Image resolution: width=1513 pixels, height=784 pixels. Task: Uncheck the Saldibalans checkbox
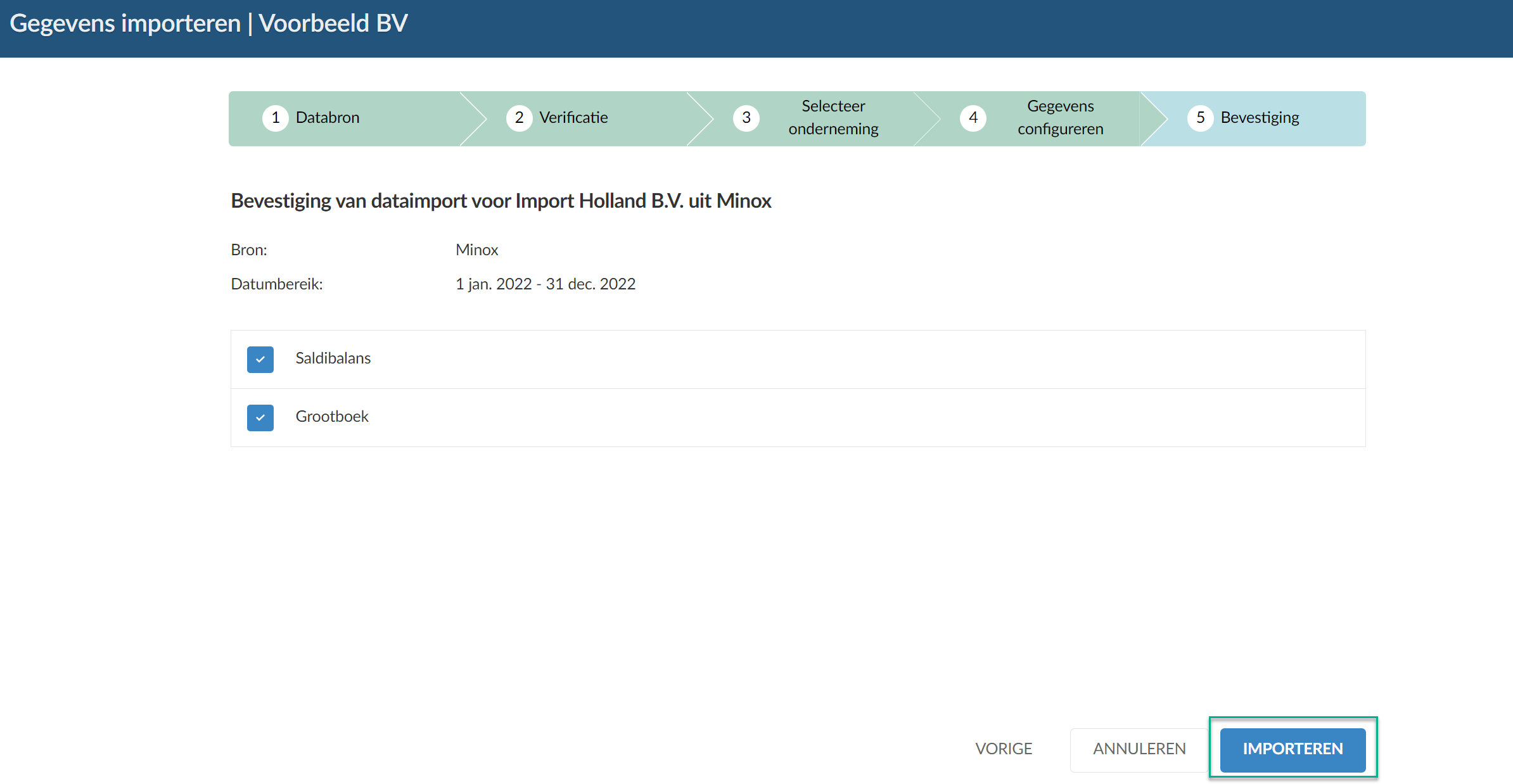click(x=260, y=359)
